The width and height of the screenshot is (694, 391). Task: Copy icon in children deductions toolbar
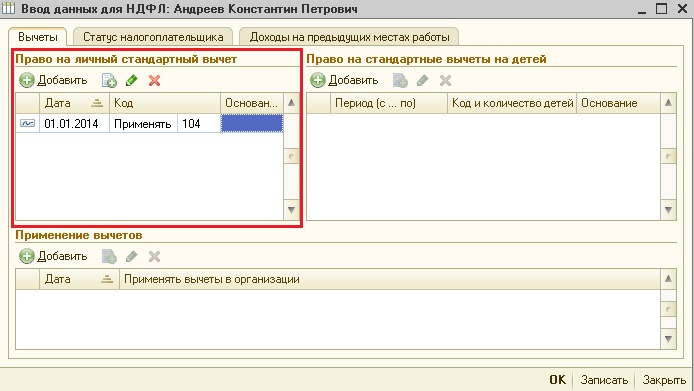point(400,81)
